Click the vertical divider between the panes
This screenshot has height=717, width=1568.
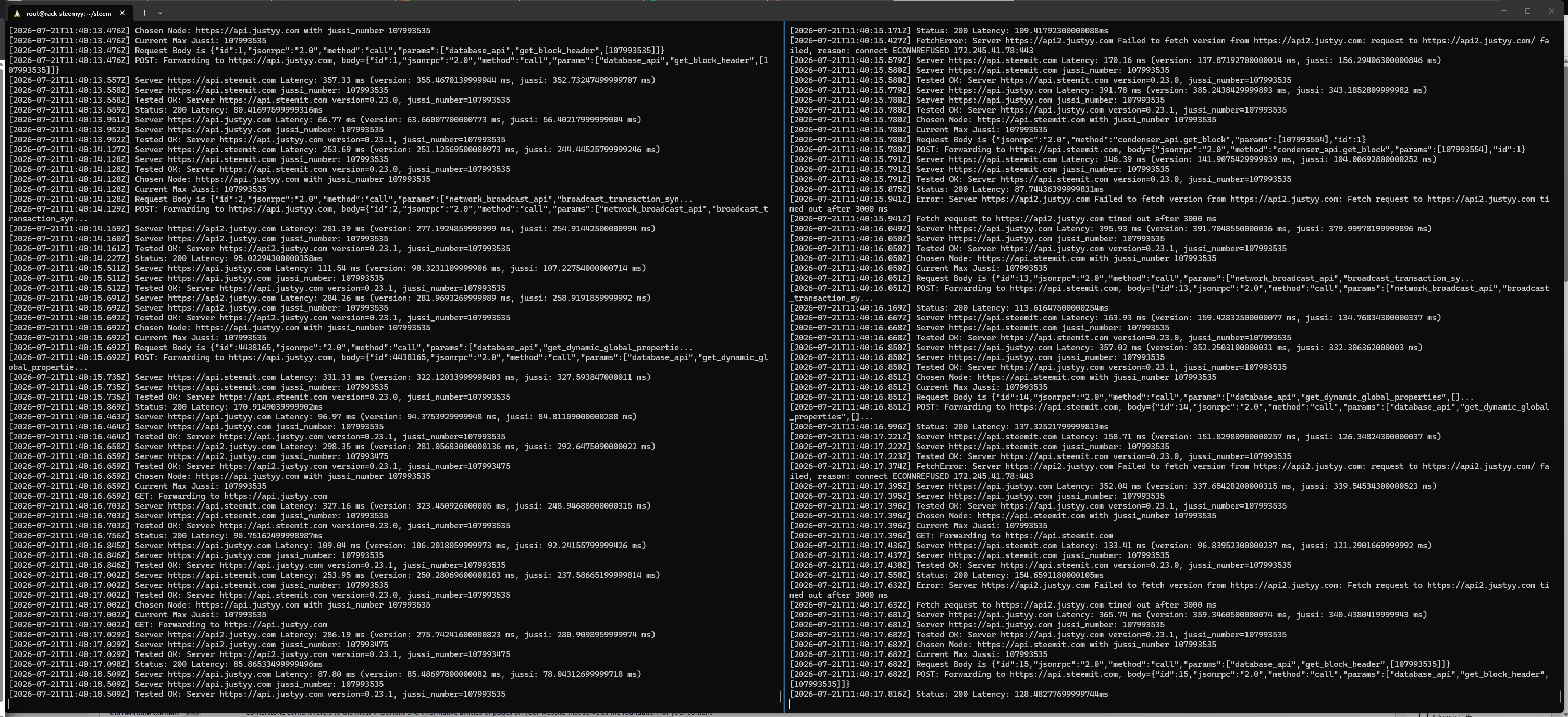click(x=785, y=365)
